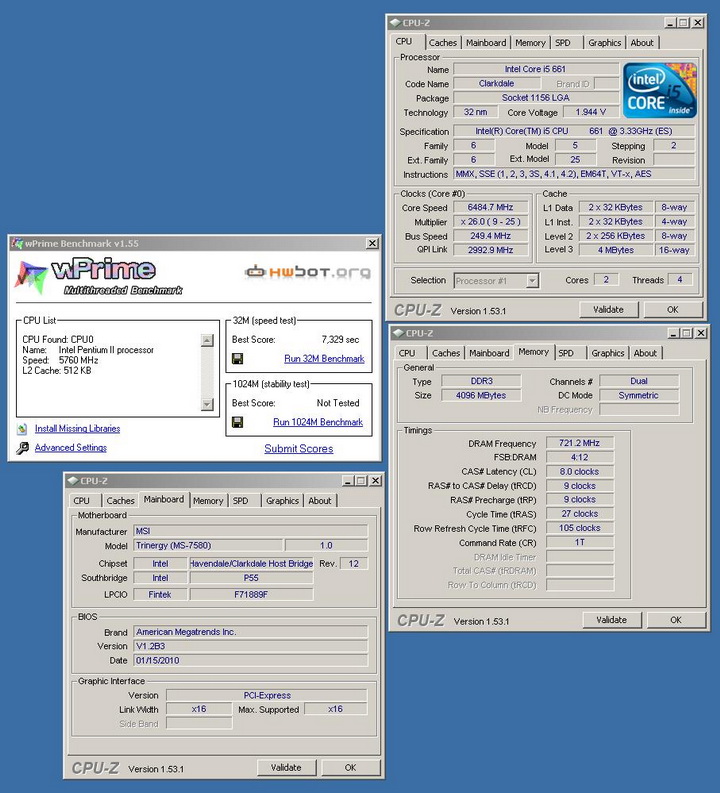Click Run 1024M Benchmark link

318,422
